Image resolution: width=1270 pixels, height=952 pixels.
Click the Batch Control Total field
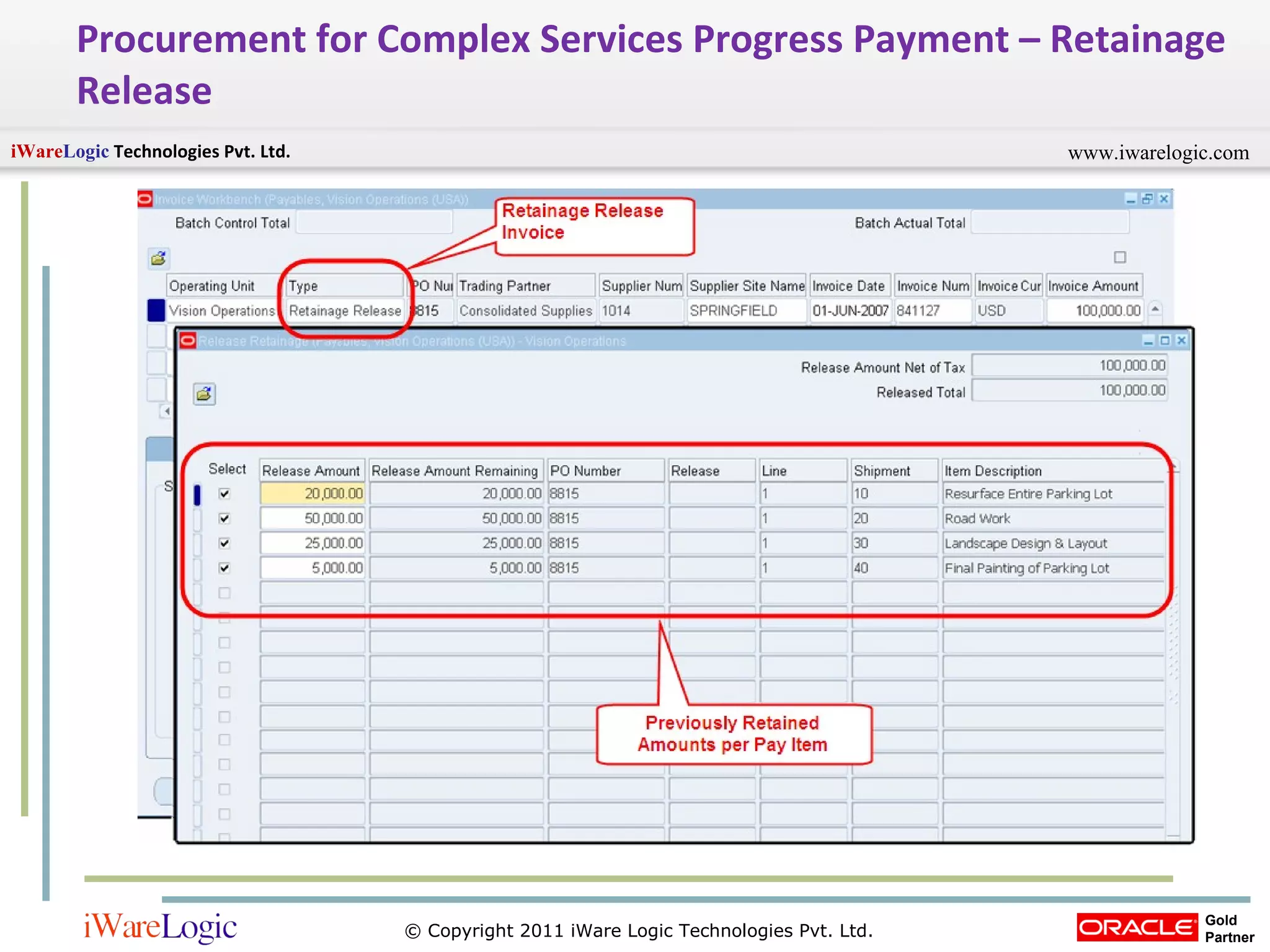(x=374, y=222)
